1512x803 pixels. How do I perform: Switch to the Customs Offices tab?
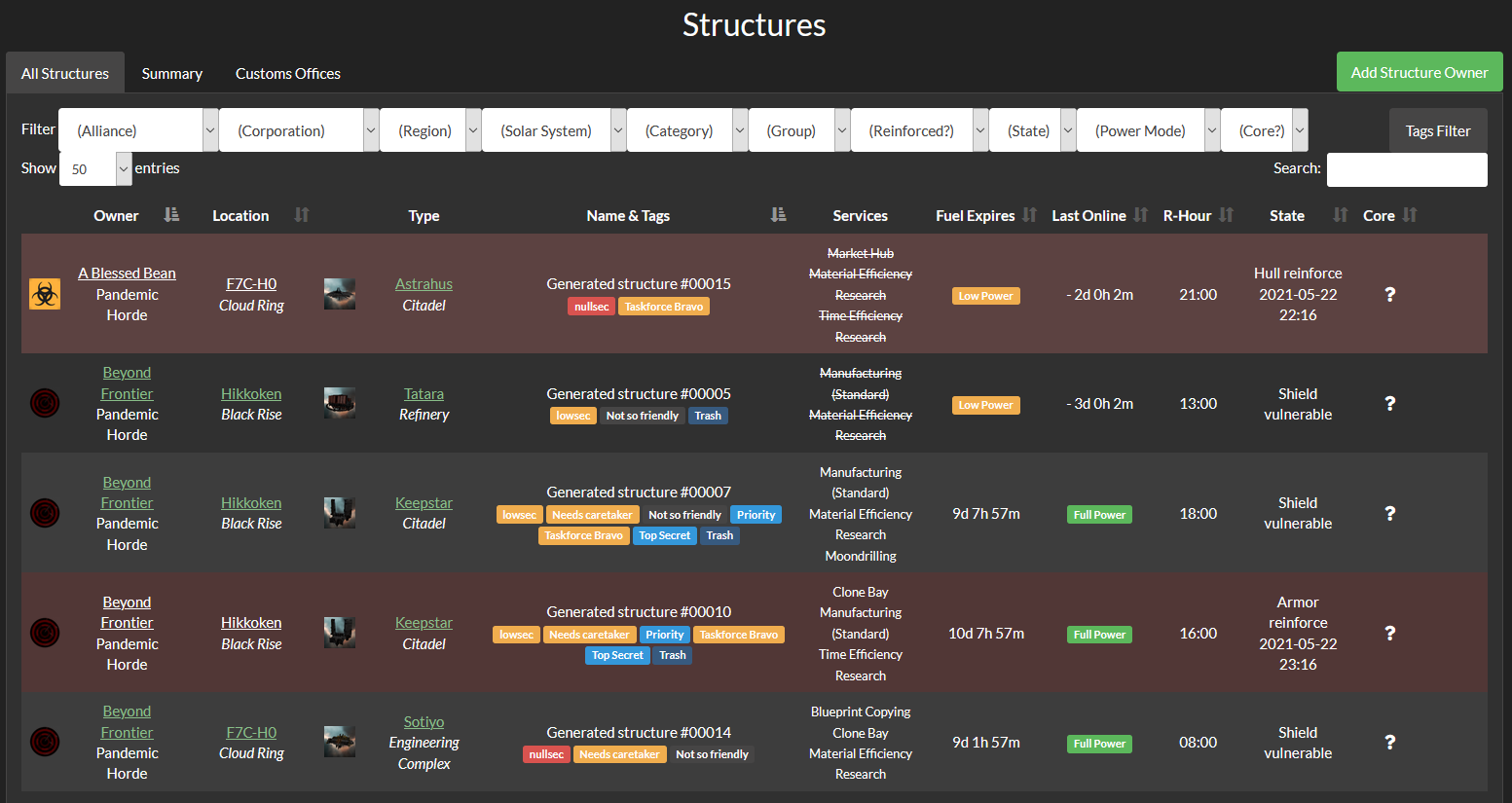click(287, 72)
